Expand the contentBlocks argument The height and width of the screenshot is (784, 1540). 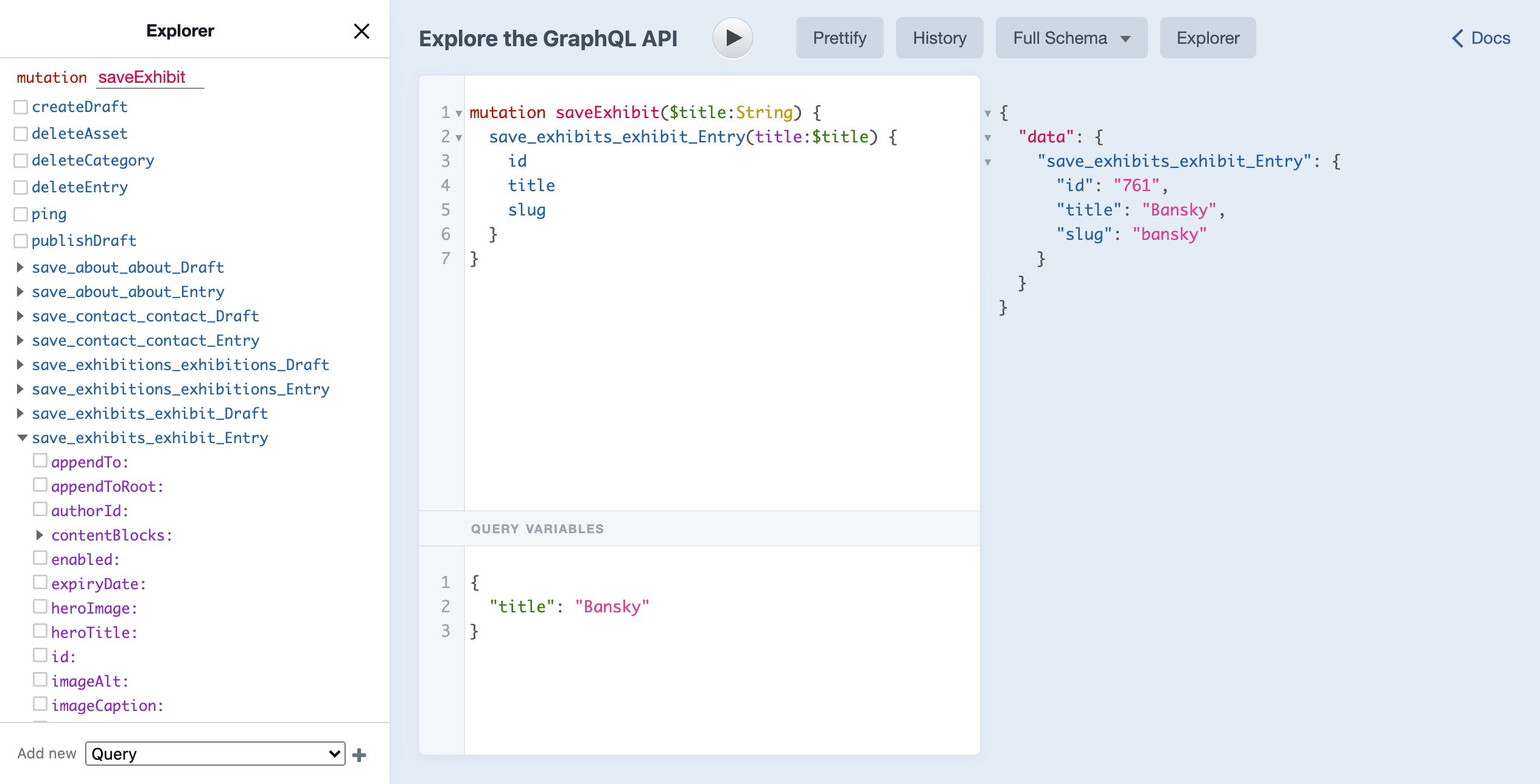pos(40,535)
